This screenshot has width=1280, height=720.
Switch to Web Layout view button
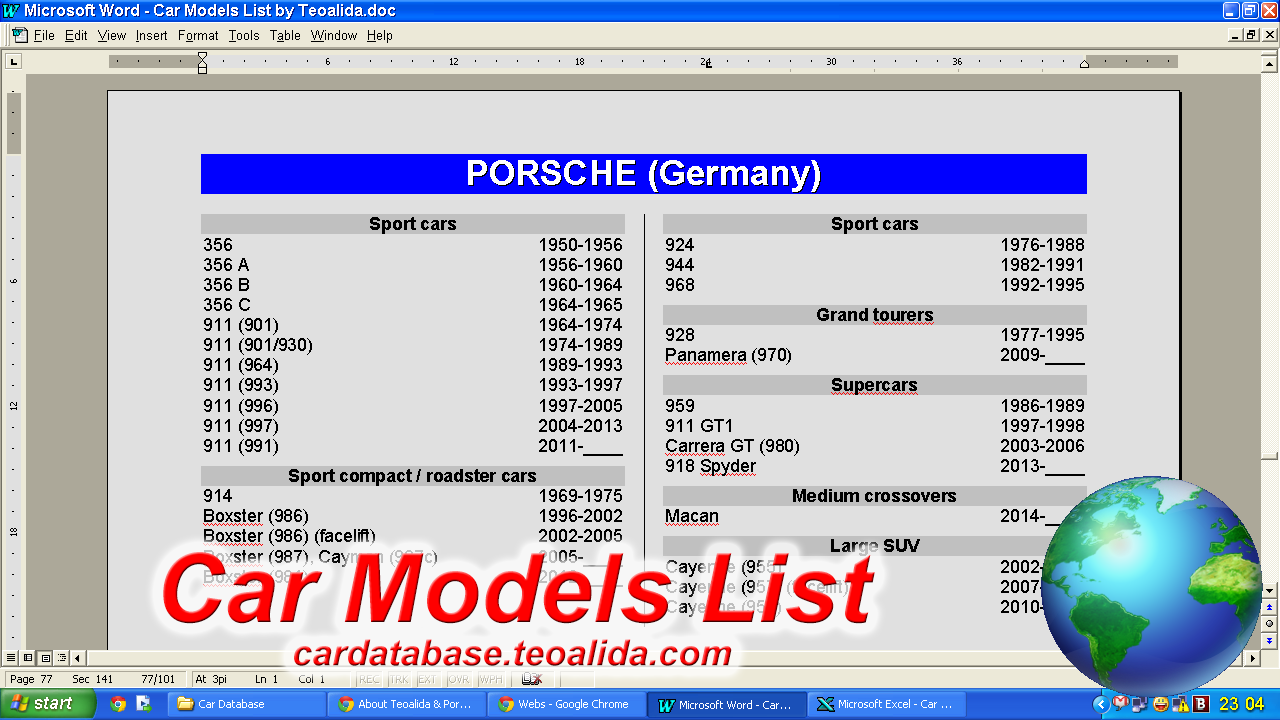point(28,658)
